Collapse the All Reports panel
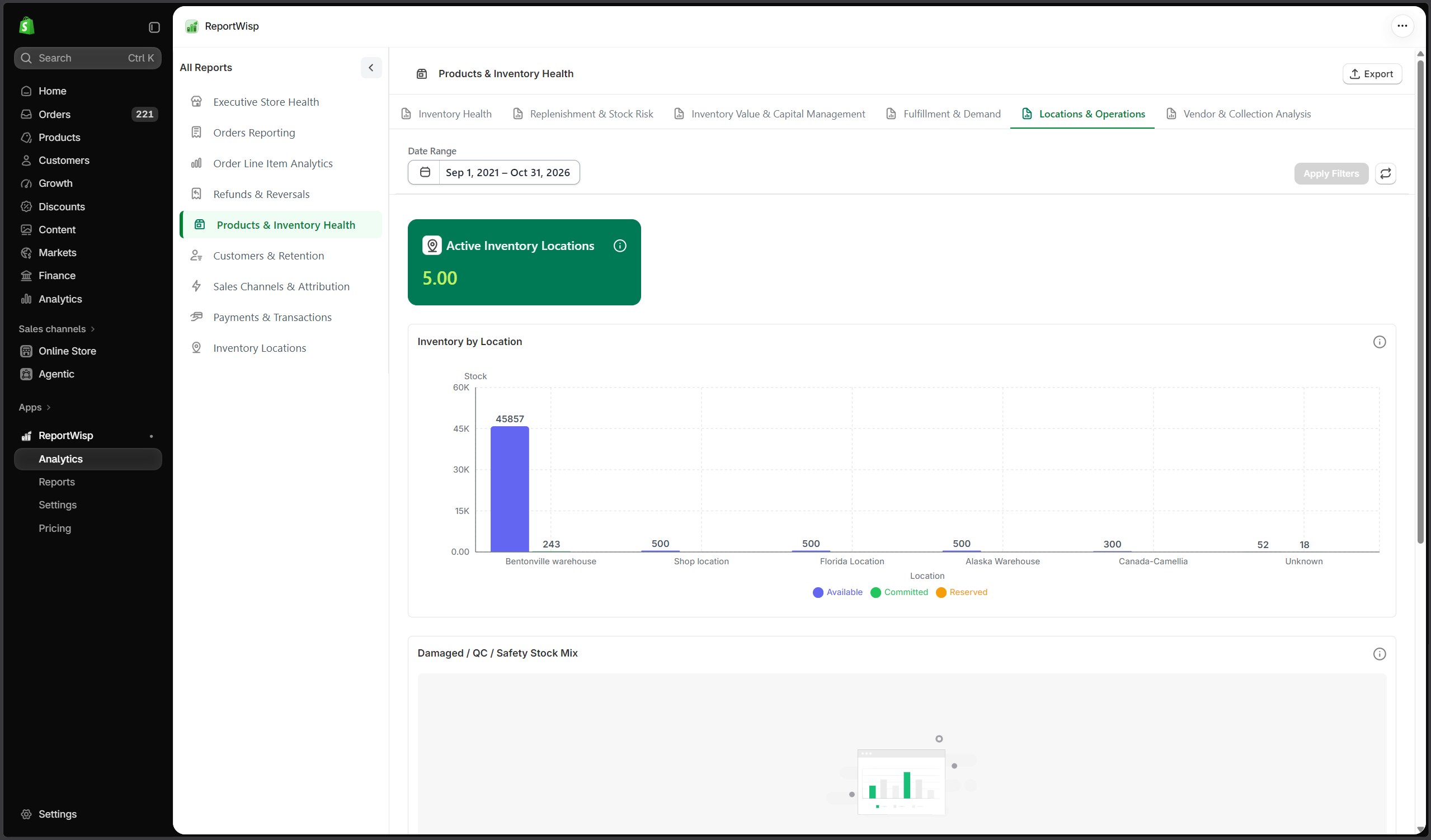 pyautogui.click(x=371, y=68)
